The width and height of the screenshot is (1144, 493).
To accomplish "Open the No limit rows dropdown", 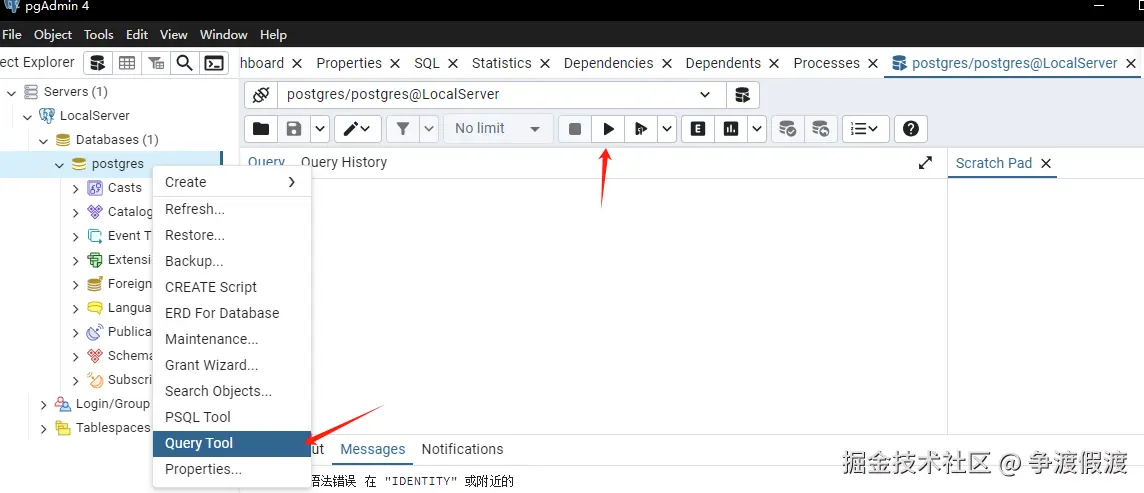I will [498, 129].
